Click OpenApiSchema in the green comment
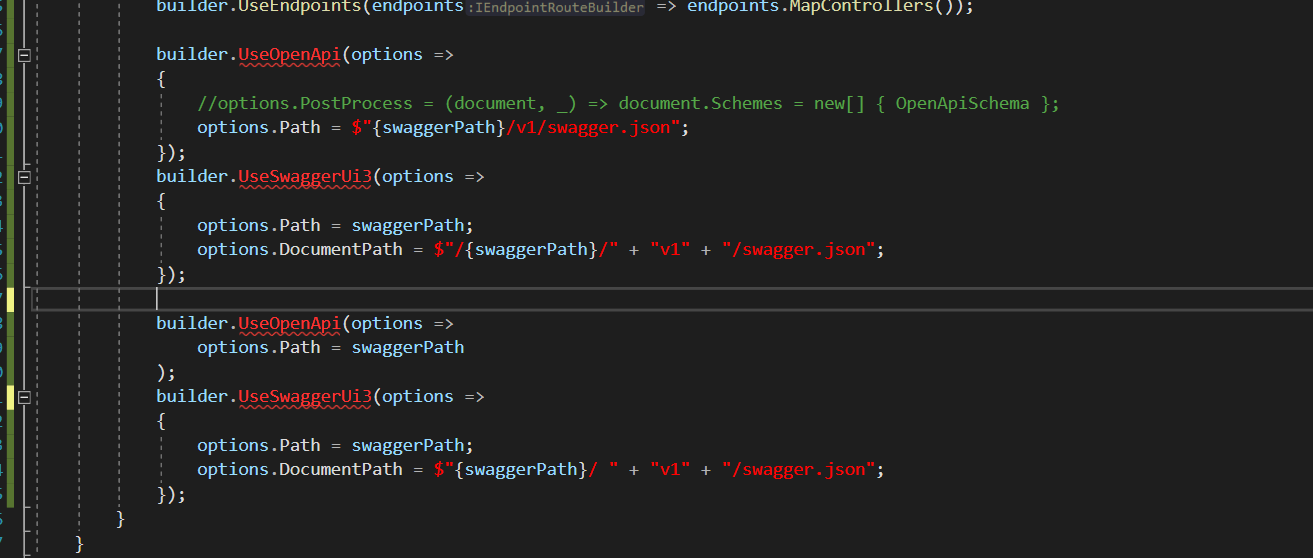The image size is (1313, 558). click(962, 103)
